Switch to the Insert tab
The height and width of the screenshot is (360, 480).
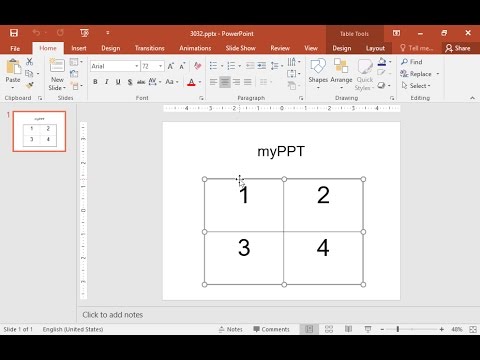[79, 48]
